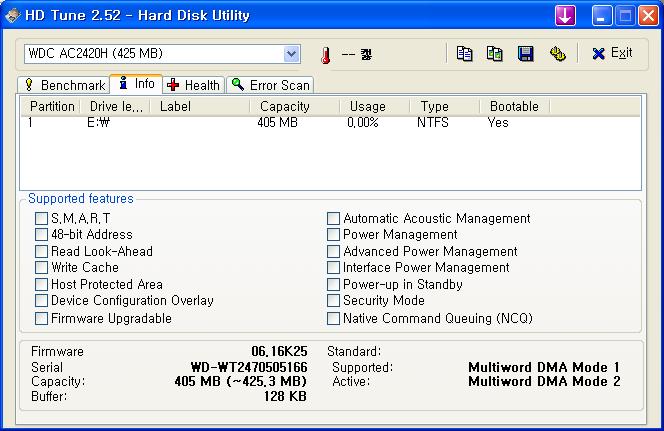Click the red thermometer temperature icon
The height and width of the screenshot is (431, 664).
point(326,55)
